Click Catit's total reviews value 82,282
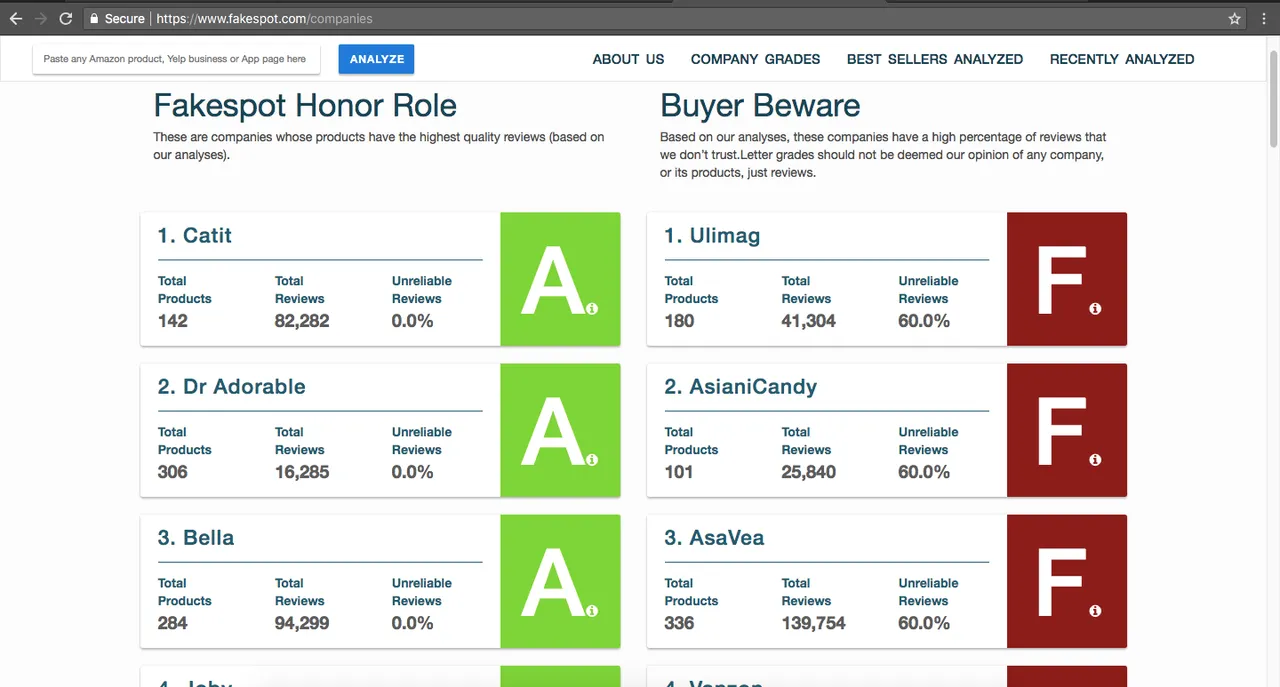This screenshot has width=1280, height=687. [302, 321]
